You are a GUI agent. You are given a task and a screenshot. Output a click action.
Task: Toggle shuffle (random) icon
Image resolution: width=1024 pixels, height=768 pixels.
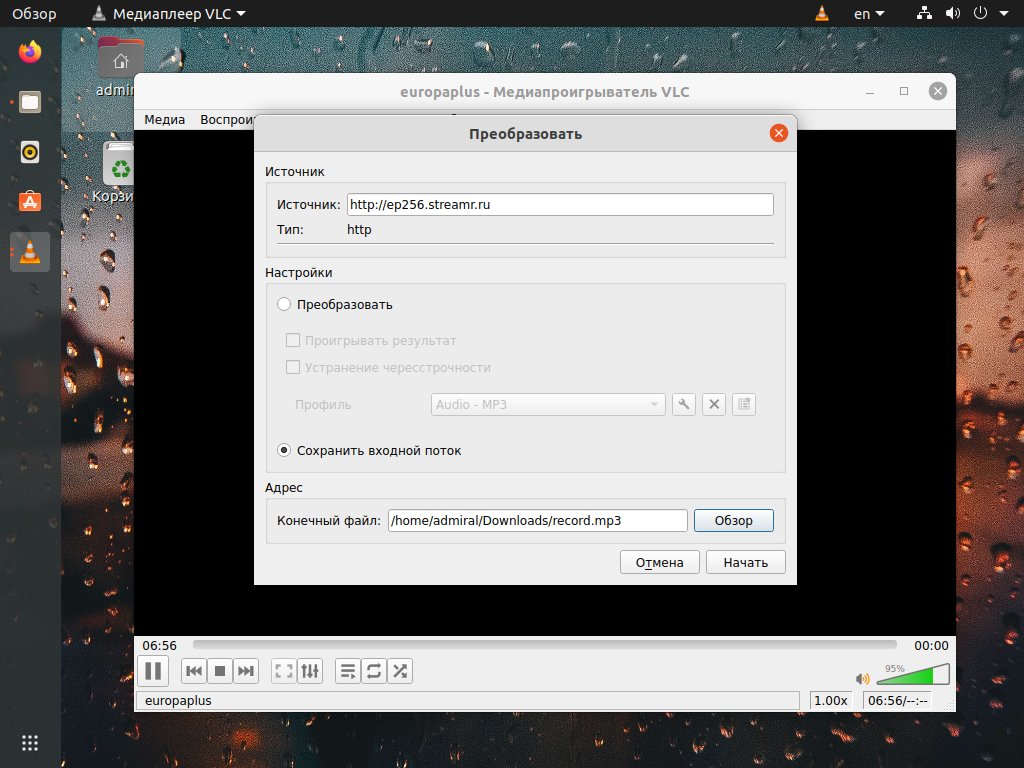(400, 671)
